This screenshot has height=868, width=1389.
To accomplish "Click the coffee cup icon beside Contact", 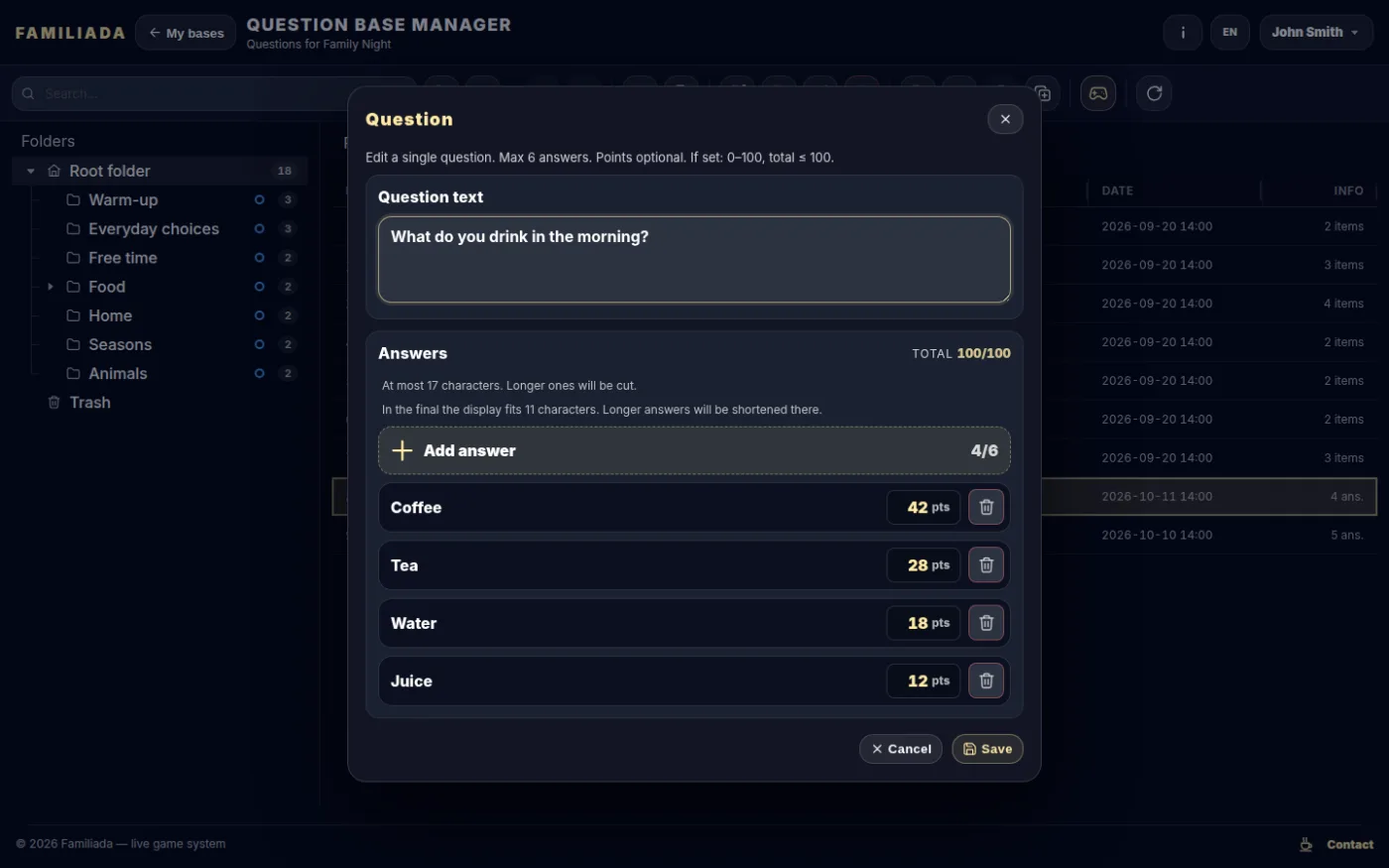I will (1306, 844).
